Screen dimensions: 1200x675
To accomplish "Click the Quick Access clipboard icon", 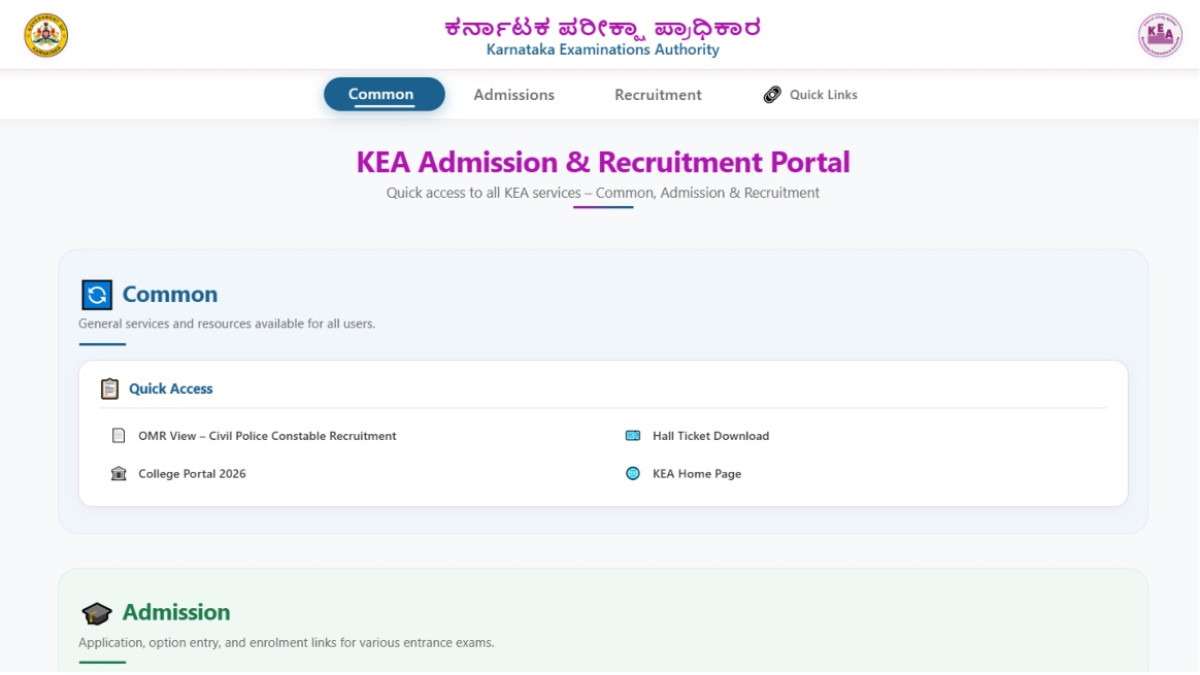I will pyautogui.click(x=110, y=389).
